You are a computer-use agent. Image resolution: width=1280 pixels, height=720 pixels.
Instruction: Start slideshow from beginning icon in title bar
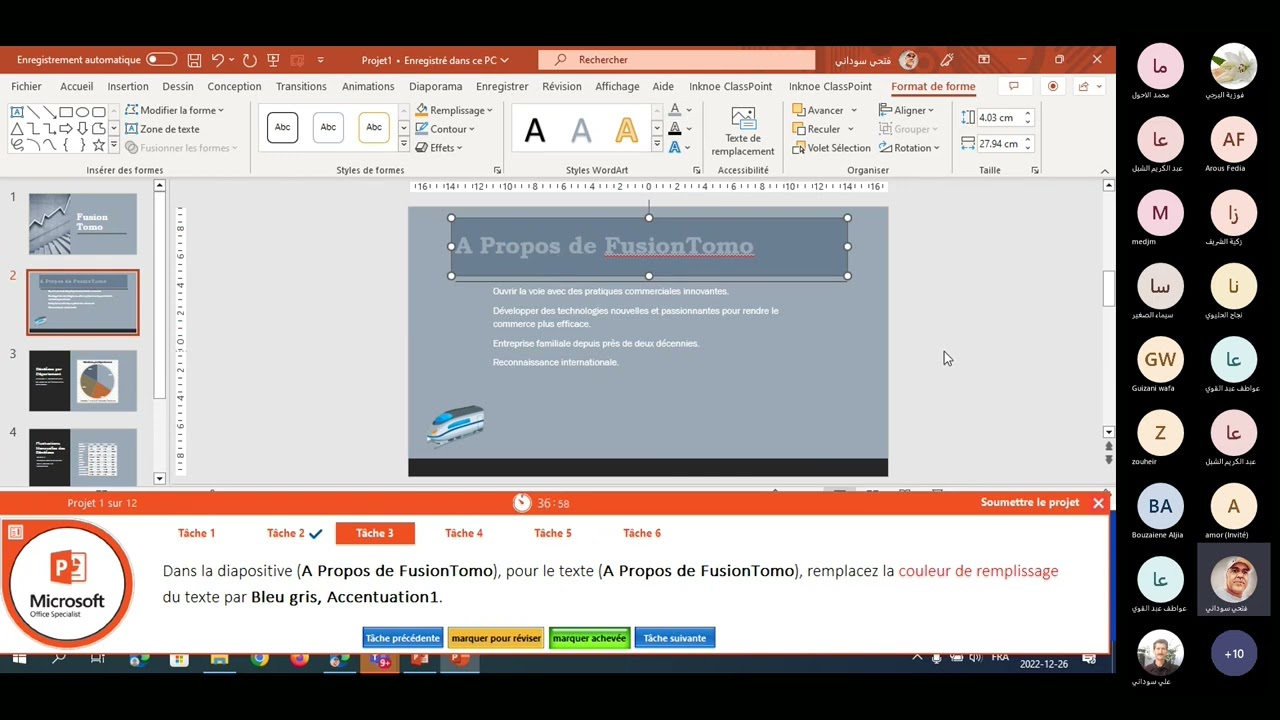click(273, 60)
